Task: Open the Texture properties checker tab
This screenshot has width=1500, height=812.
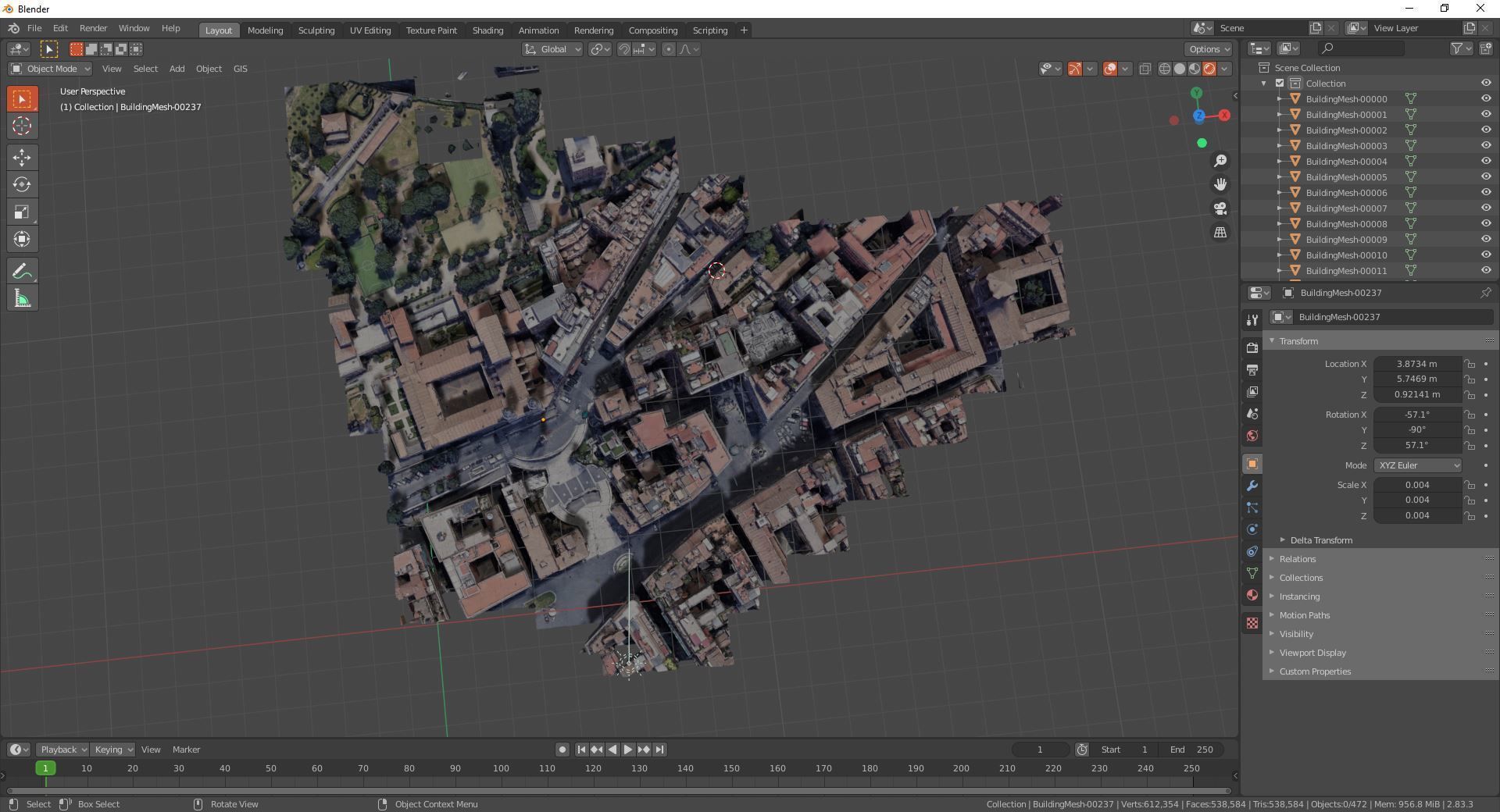Action: [x=1252, y=623]
